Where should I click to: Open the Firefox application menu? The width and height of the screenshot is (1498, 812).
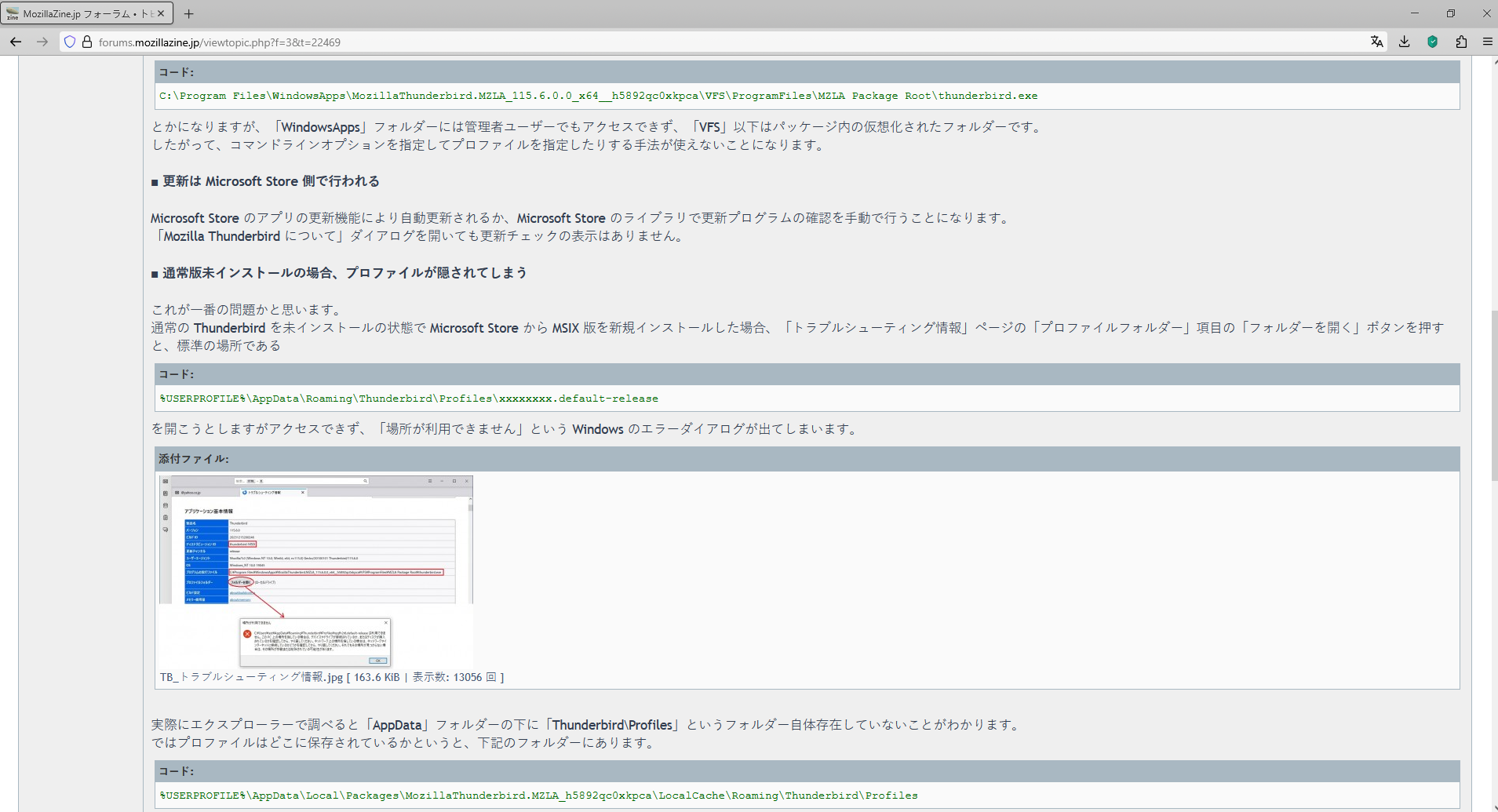tap(1487, 42)
